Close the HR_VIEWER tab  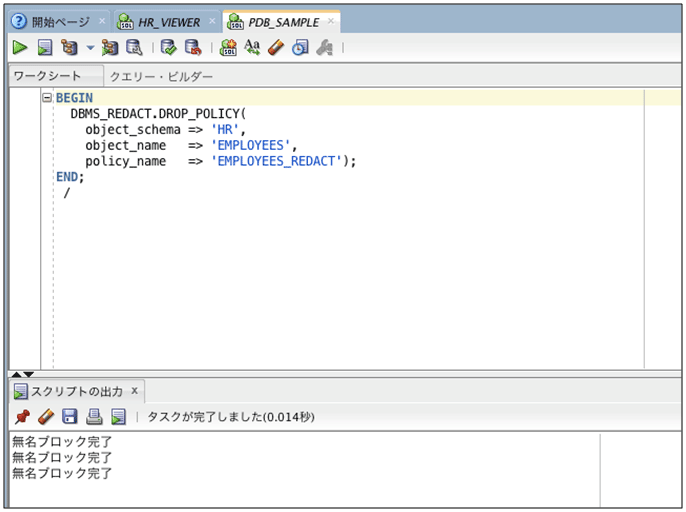pos(212,21)
